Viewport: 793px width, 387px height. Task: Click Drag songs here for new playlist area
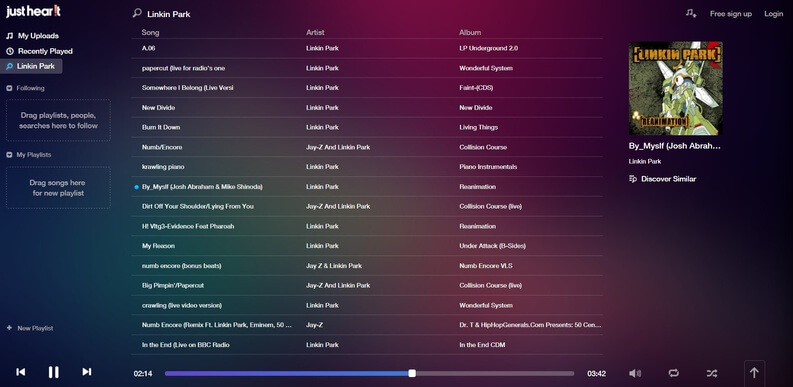pyautogui.click(x=58, y=188)
